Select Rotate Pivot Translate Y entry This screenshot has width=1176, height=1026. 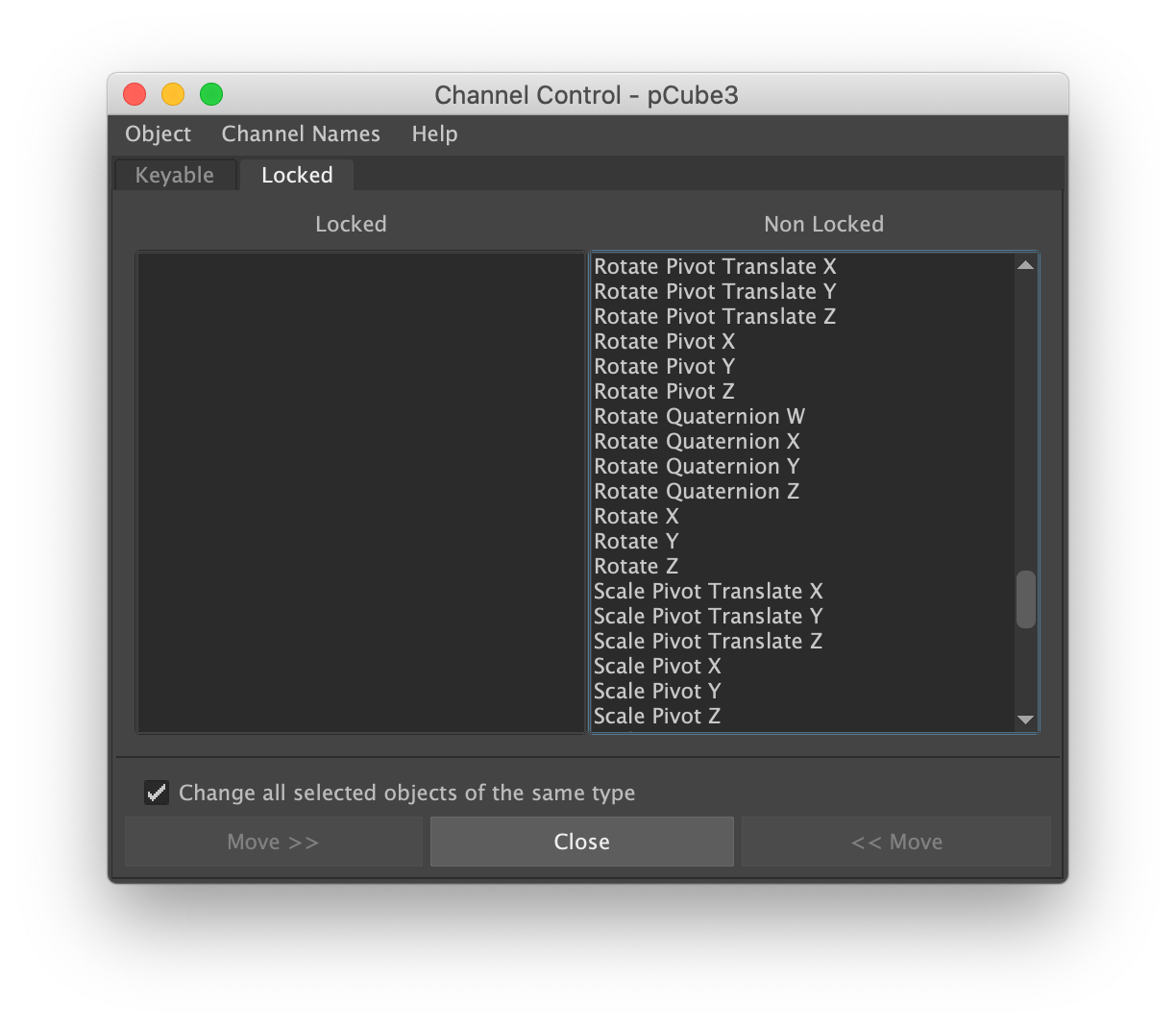tap(715, 292)
